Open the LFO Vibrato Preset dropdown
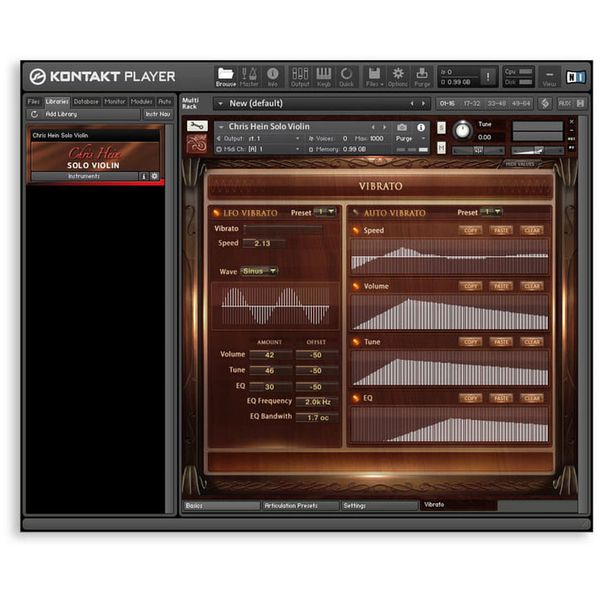 [x=325, y=212]
